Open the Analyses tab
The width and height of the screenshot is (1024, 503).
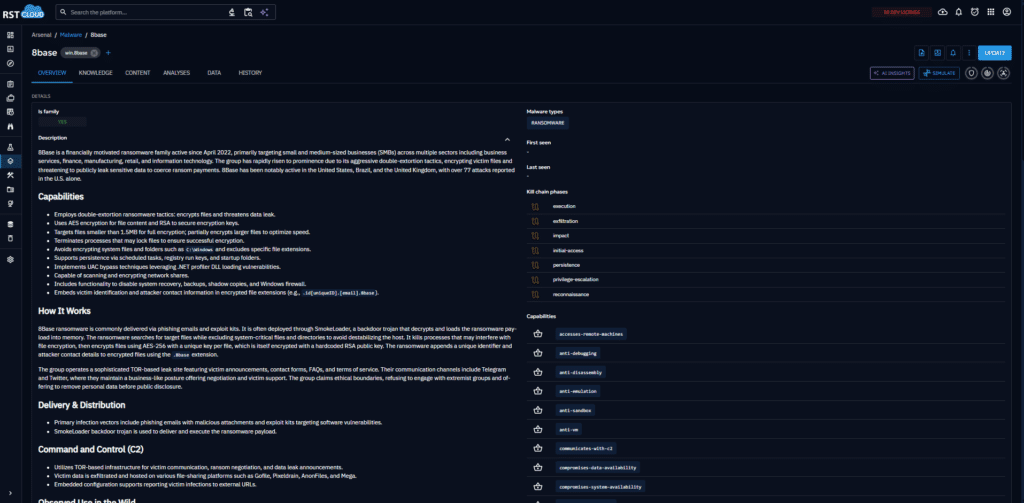[x=177, y=73]
